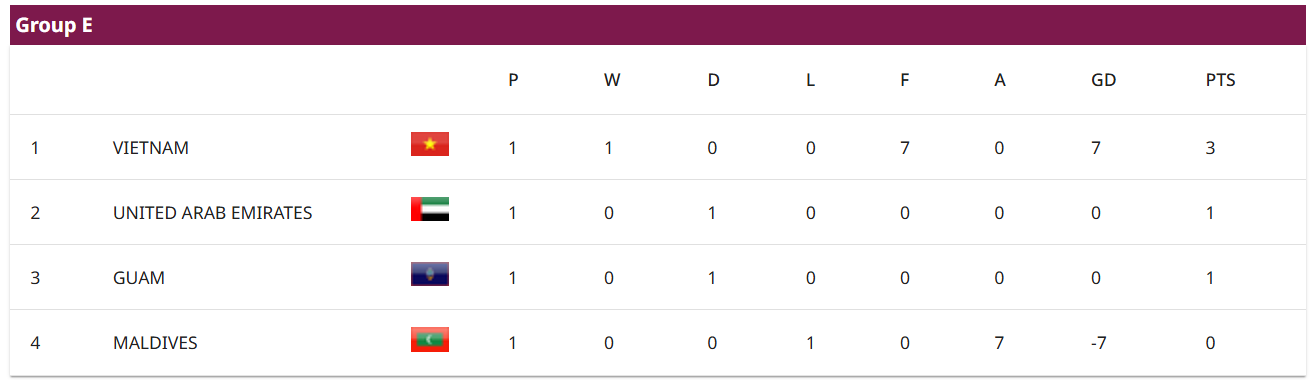The image size is (1310, 380).
Task: Select the F column header
Action: [904, 81]
